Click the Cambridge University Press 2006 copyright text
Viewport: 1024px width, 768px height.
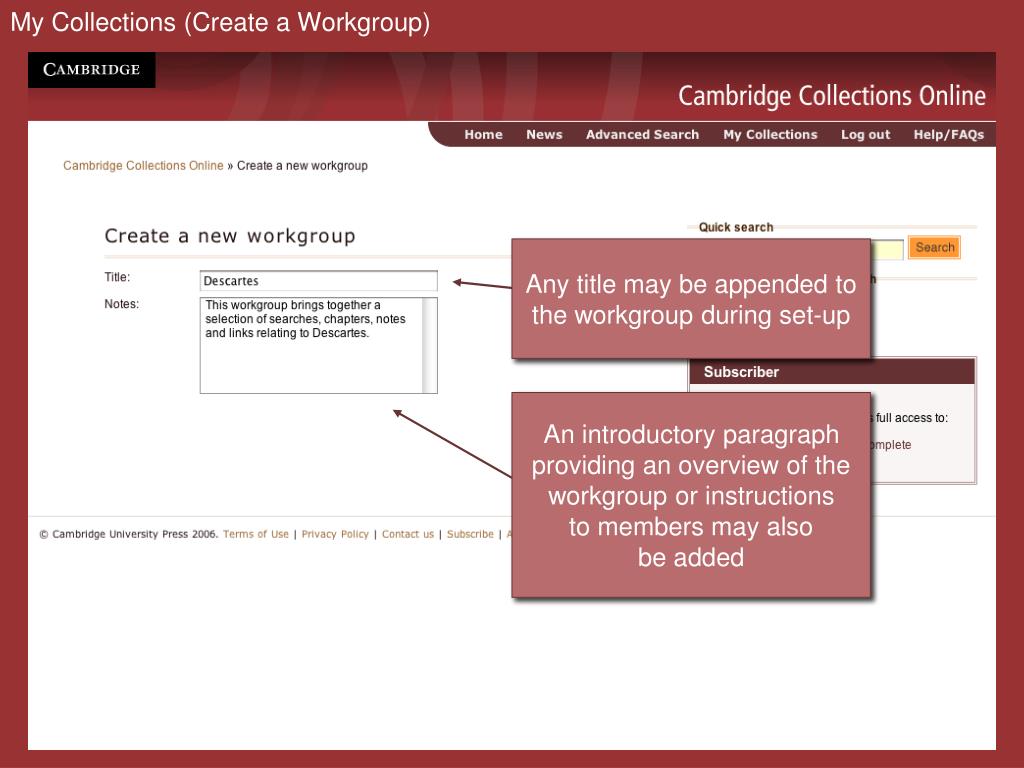click(128, 534)
